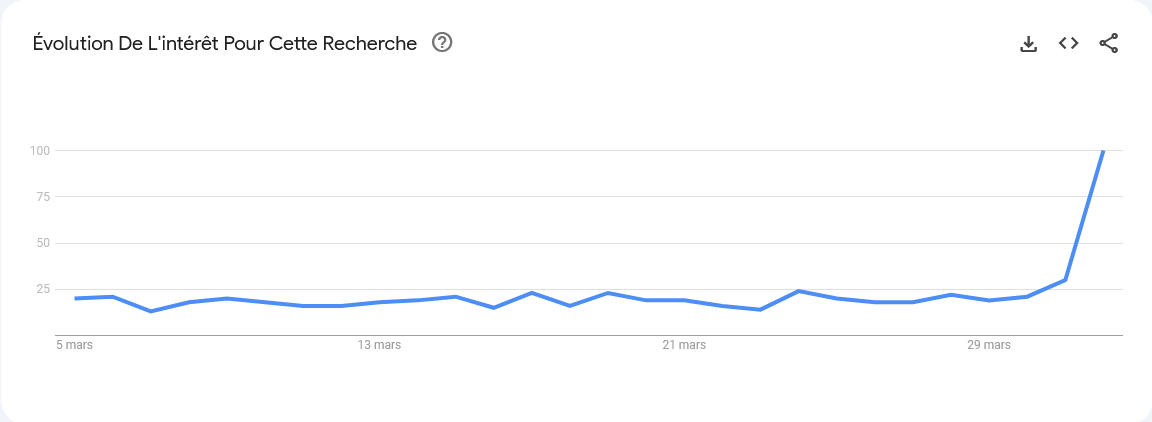
Task: Click the 50 label on the vertical axis
Action: [x=42, y=243]
